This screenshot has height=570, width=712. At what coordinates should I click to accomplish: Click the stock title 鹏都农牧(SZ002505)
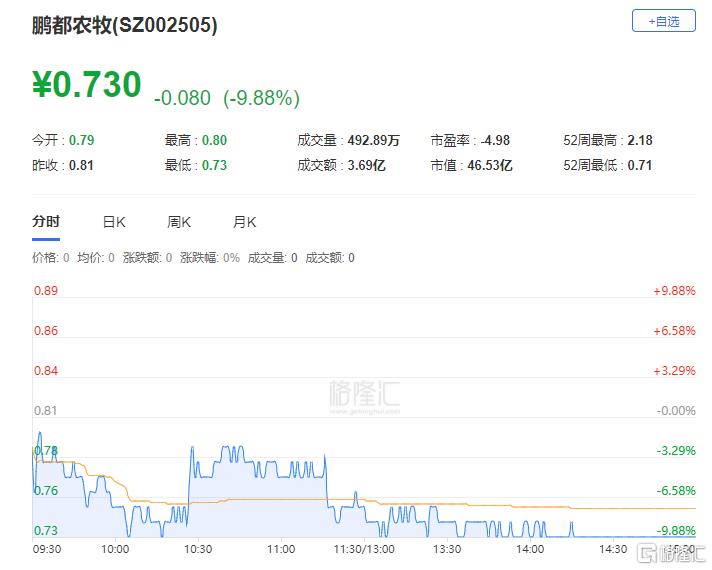click(124, 25)
